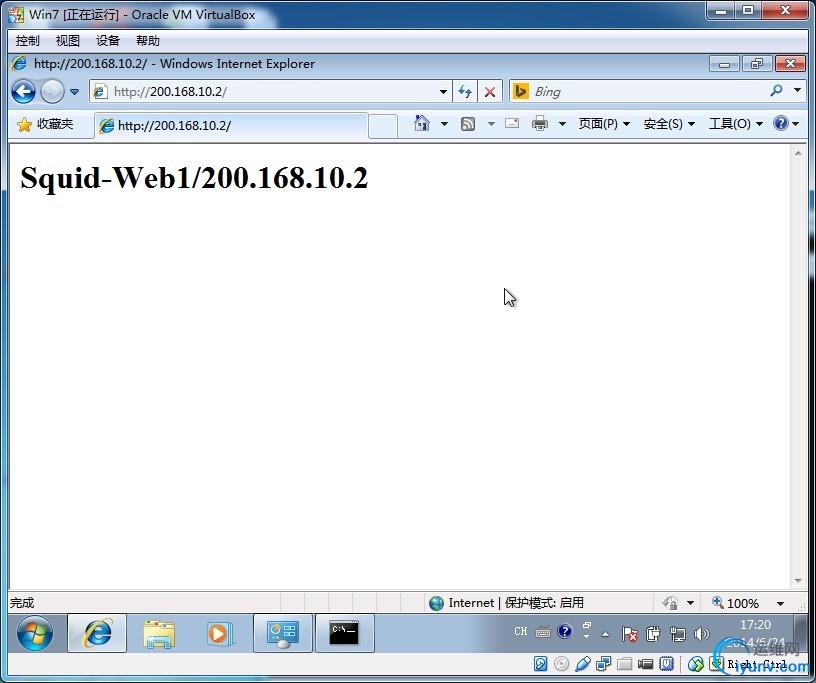Expand the feeds dropdown arrow
This screenshot has height=683, width=816.
[491, 124]
